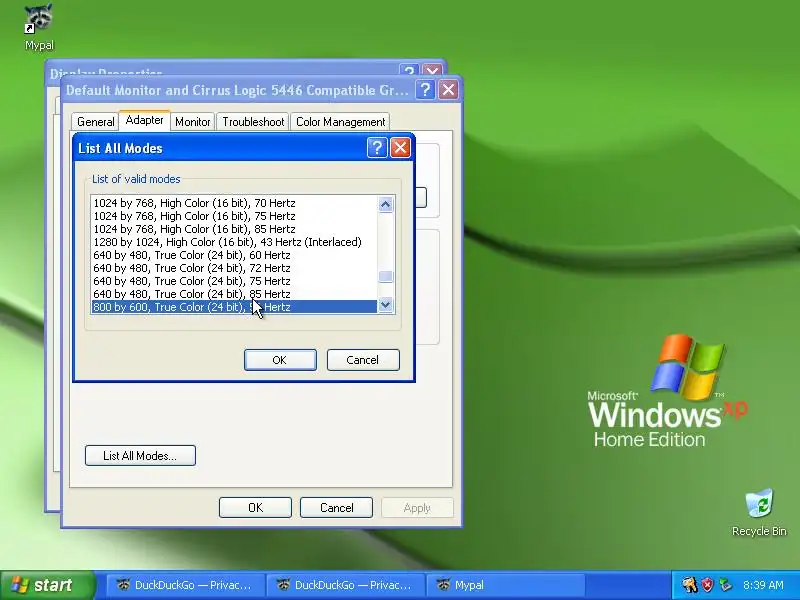This screenshot has height=600, width=800.
Task: Click the safely remove hardware tray icon
Action: pos(724,585)
